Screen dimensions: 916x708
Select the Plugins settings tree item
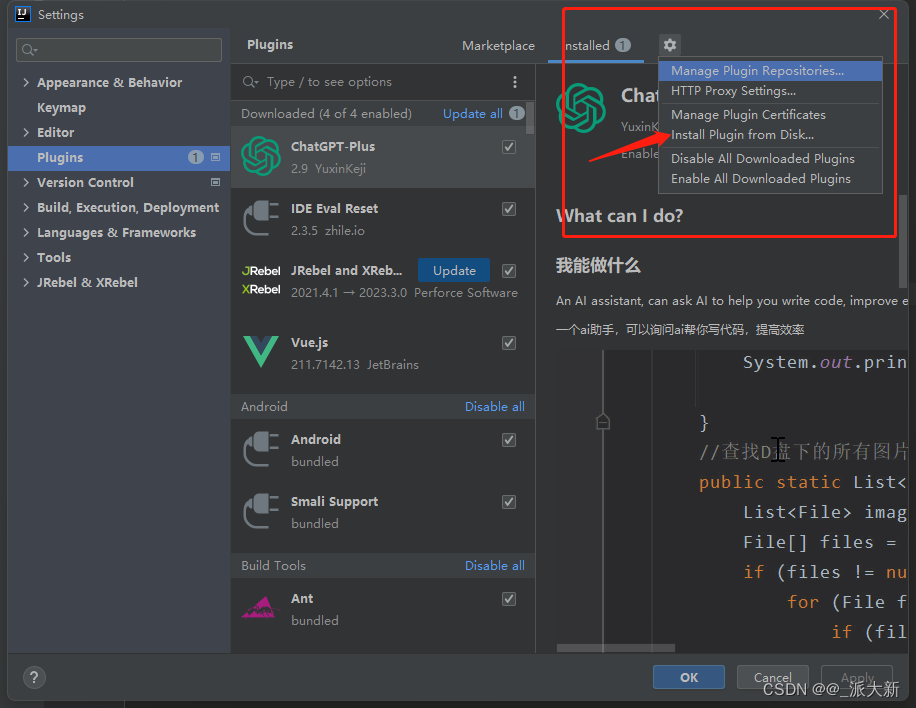[x=119, y=158]
